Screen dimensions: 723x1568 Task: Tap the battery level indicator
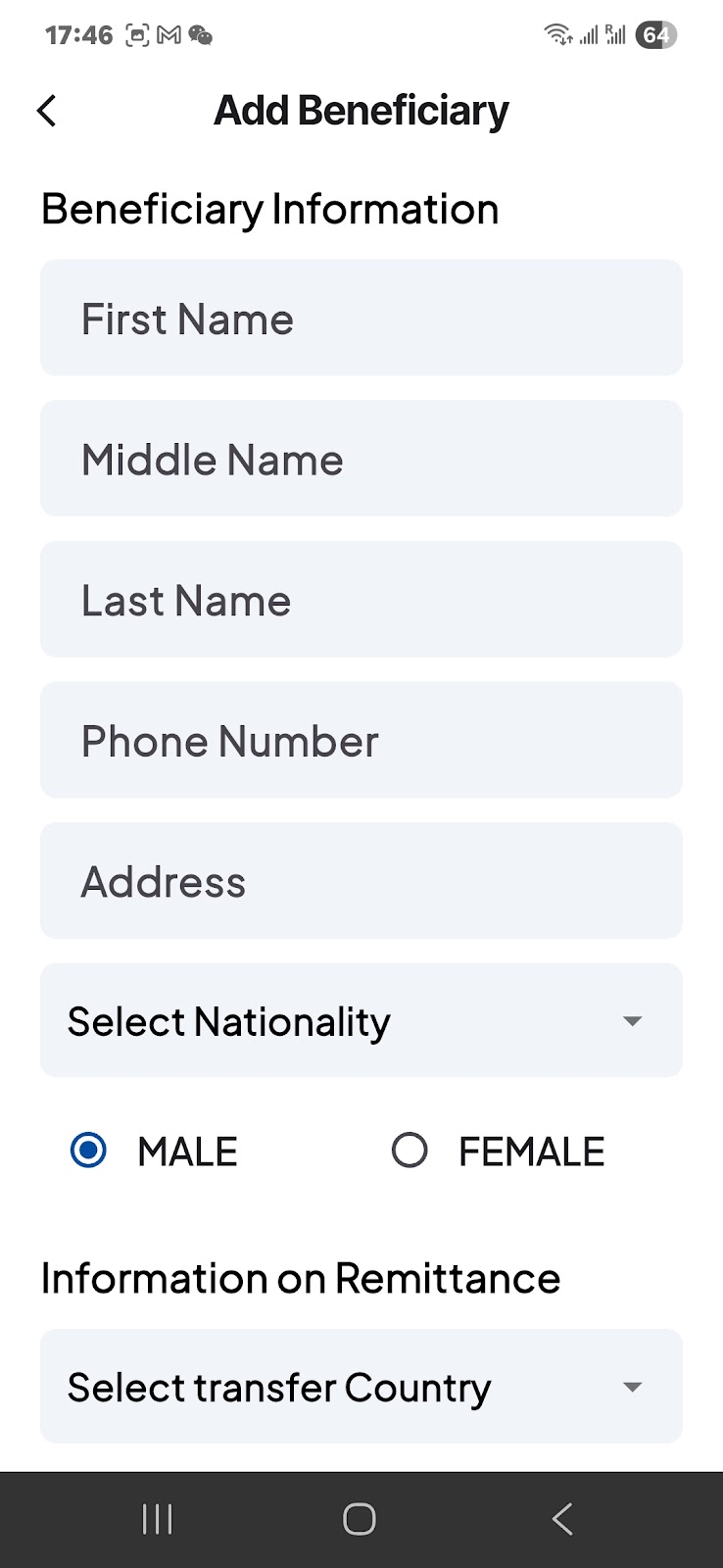coord(655,35)
